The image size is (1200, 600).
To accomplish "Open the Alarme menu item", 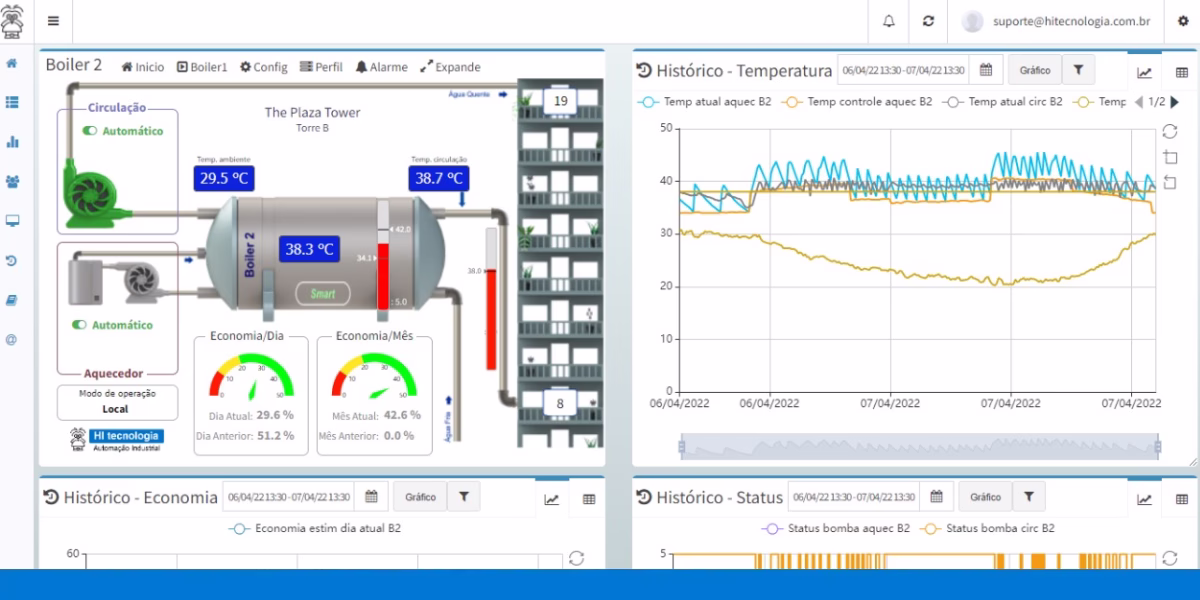I will 382,67.
